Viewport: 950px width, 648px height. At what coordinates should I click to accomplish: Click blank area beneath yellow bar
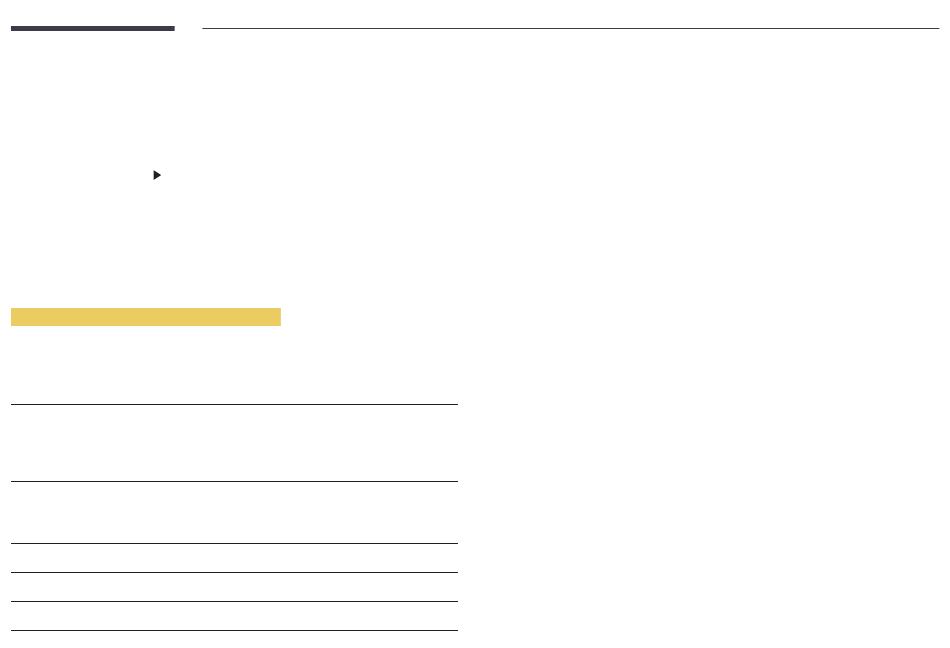pos(145,363)
